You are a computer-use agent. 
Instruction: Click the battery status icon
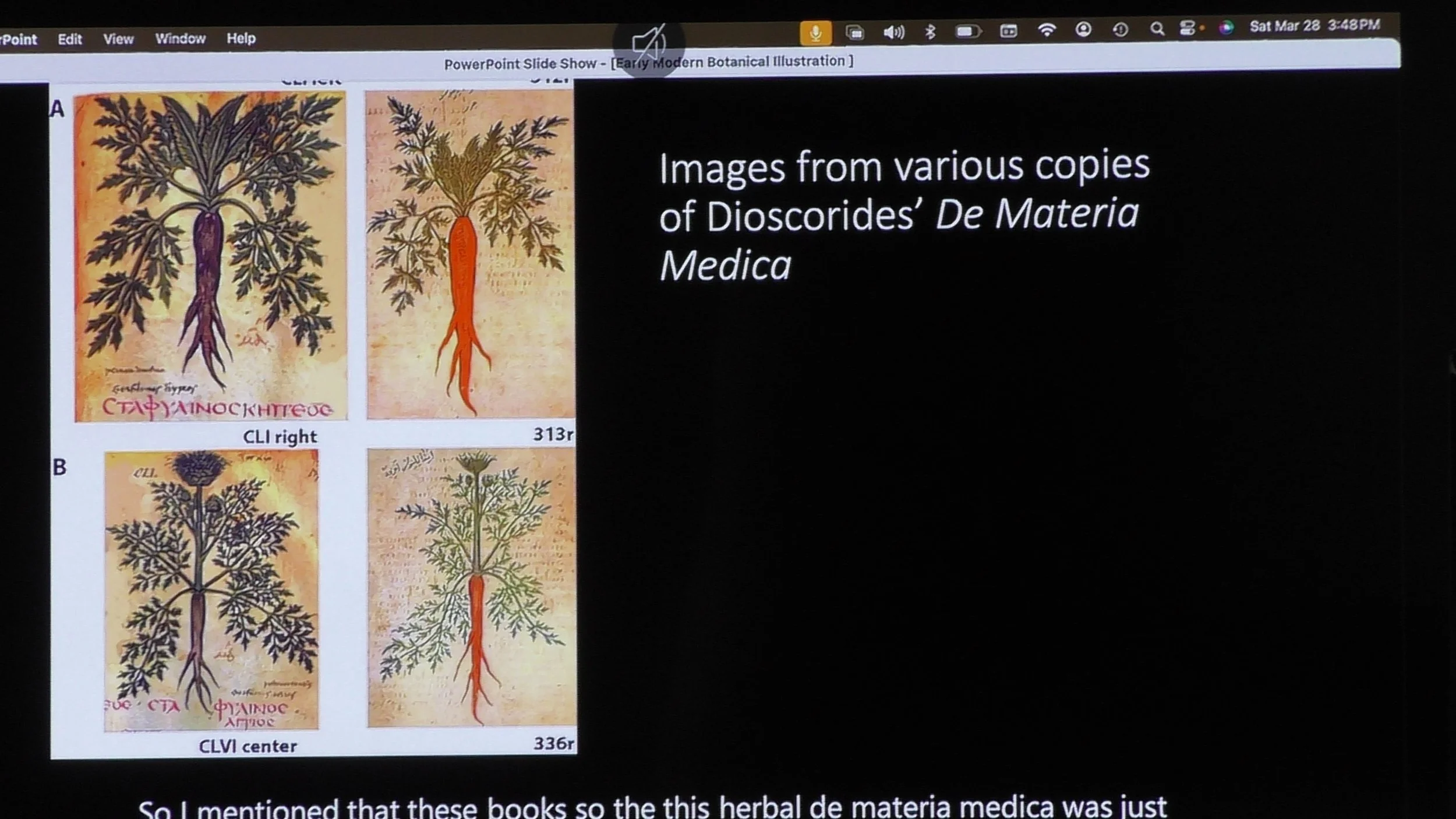[967, 31]
